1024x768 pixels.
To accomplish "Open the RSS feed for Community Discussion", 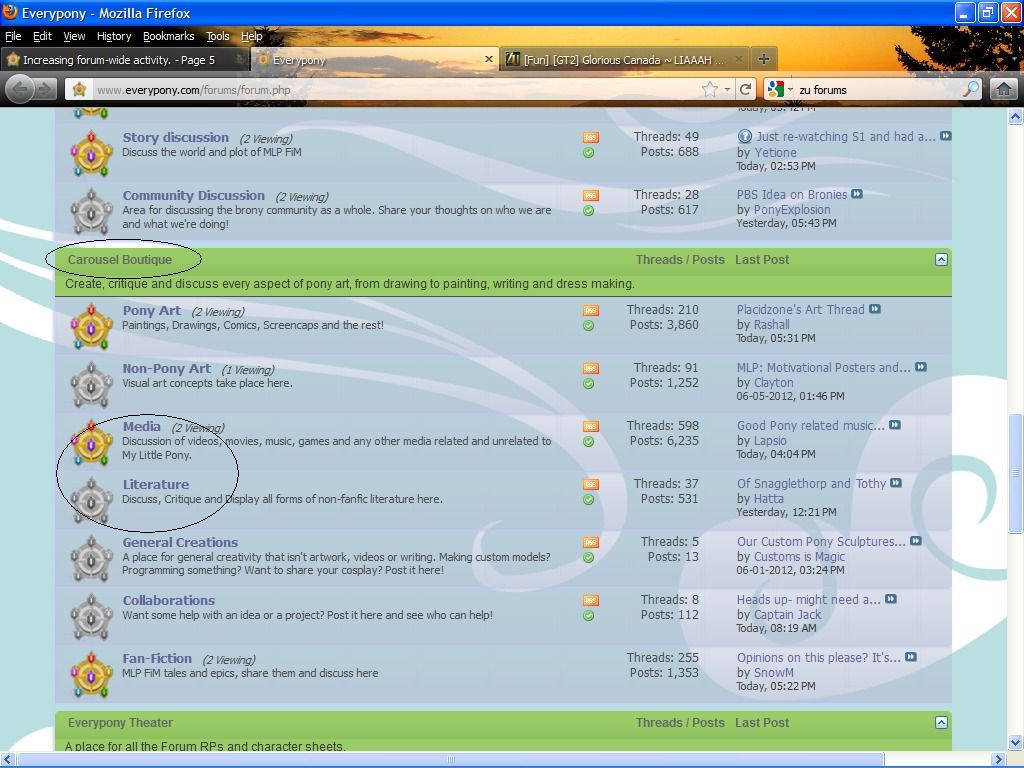I will (590, 195).
